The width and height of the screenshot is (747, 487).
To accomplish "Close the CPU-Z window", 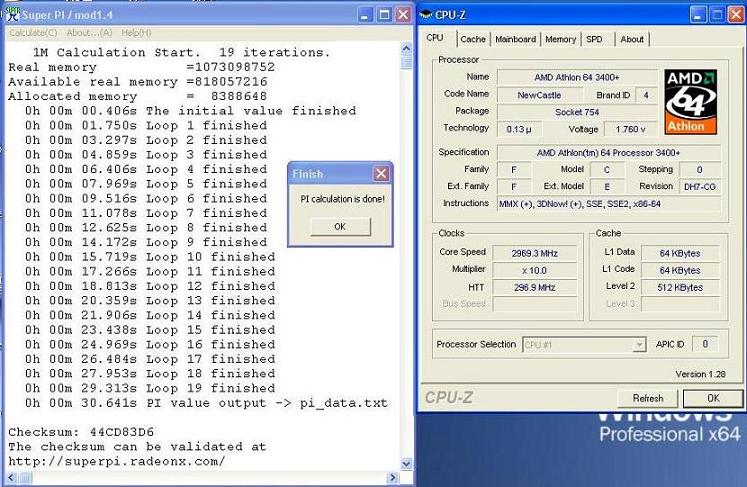I will click(736, 15).
